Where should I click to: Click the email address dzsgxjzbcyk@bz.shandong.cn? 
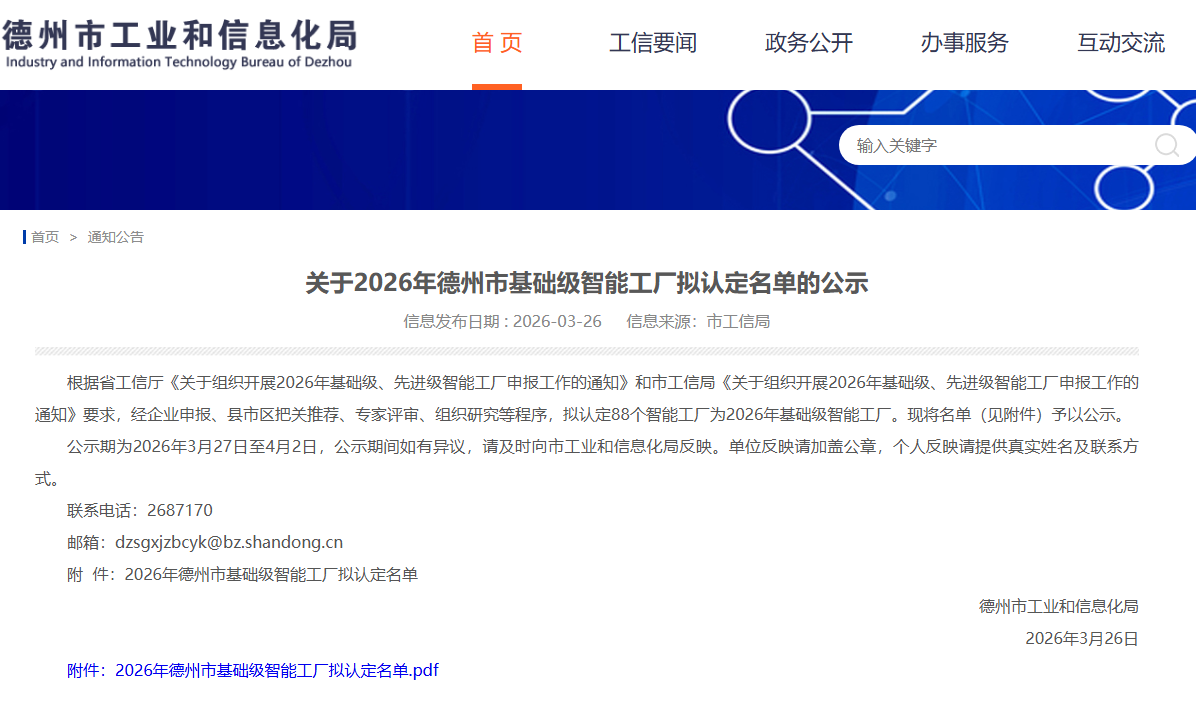coord(229,542)
